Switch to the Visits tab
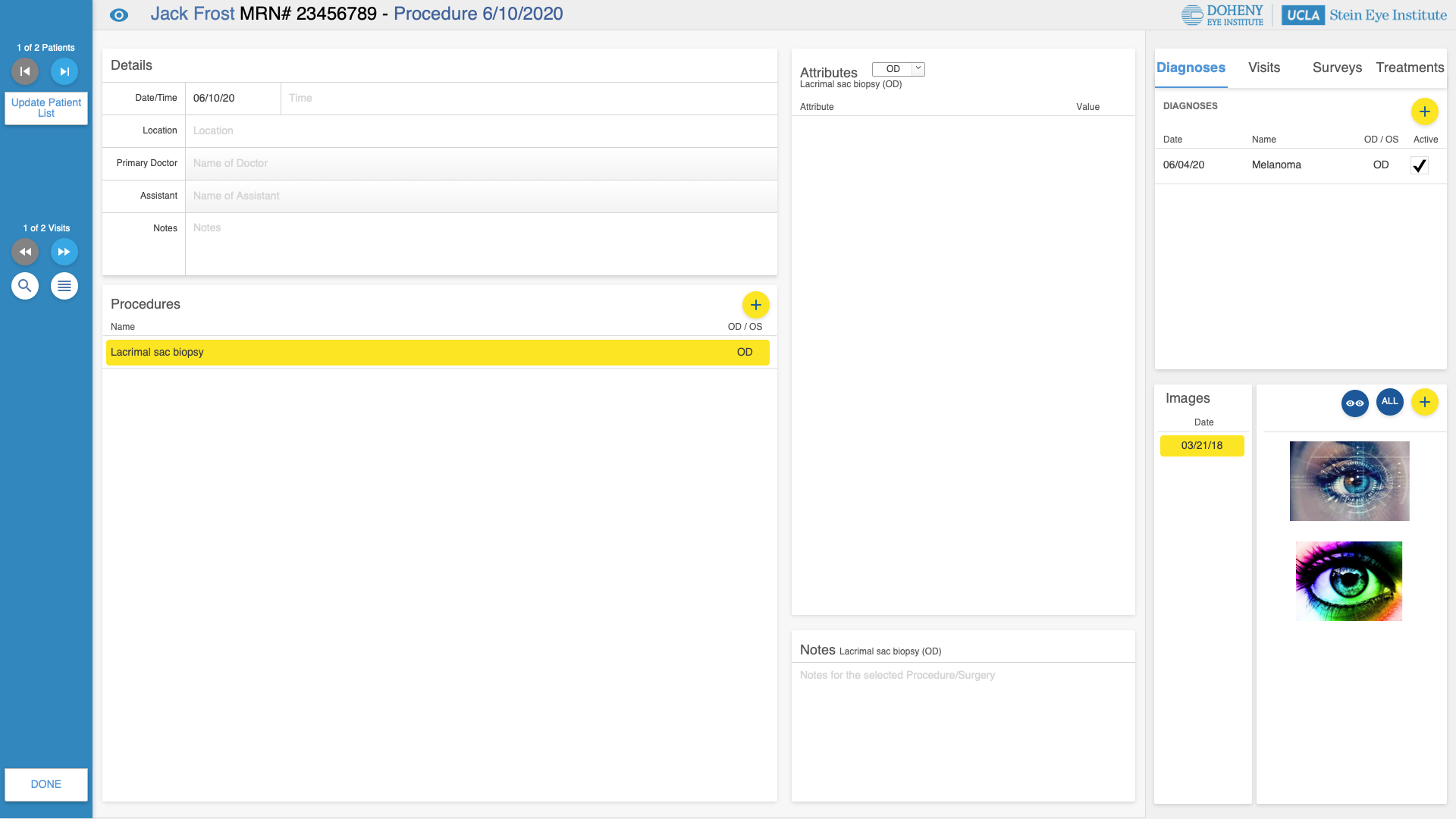1456x819 pixels. (1263, 67)
